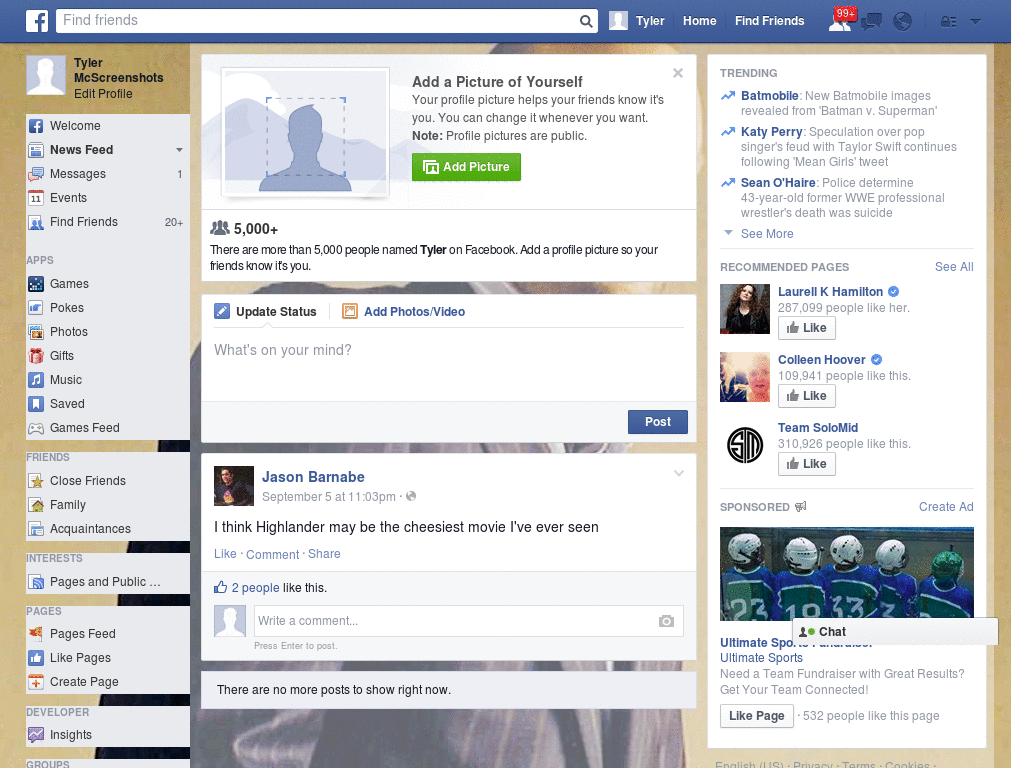Click the Ultimate Sports hockey ad image

pyautogui.click(x=846, y=573)
